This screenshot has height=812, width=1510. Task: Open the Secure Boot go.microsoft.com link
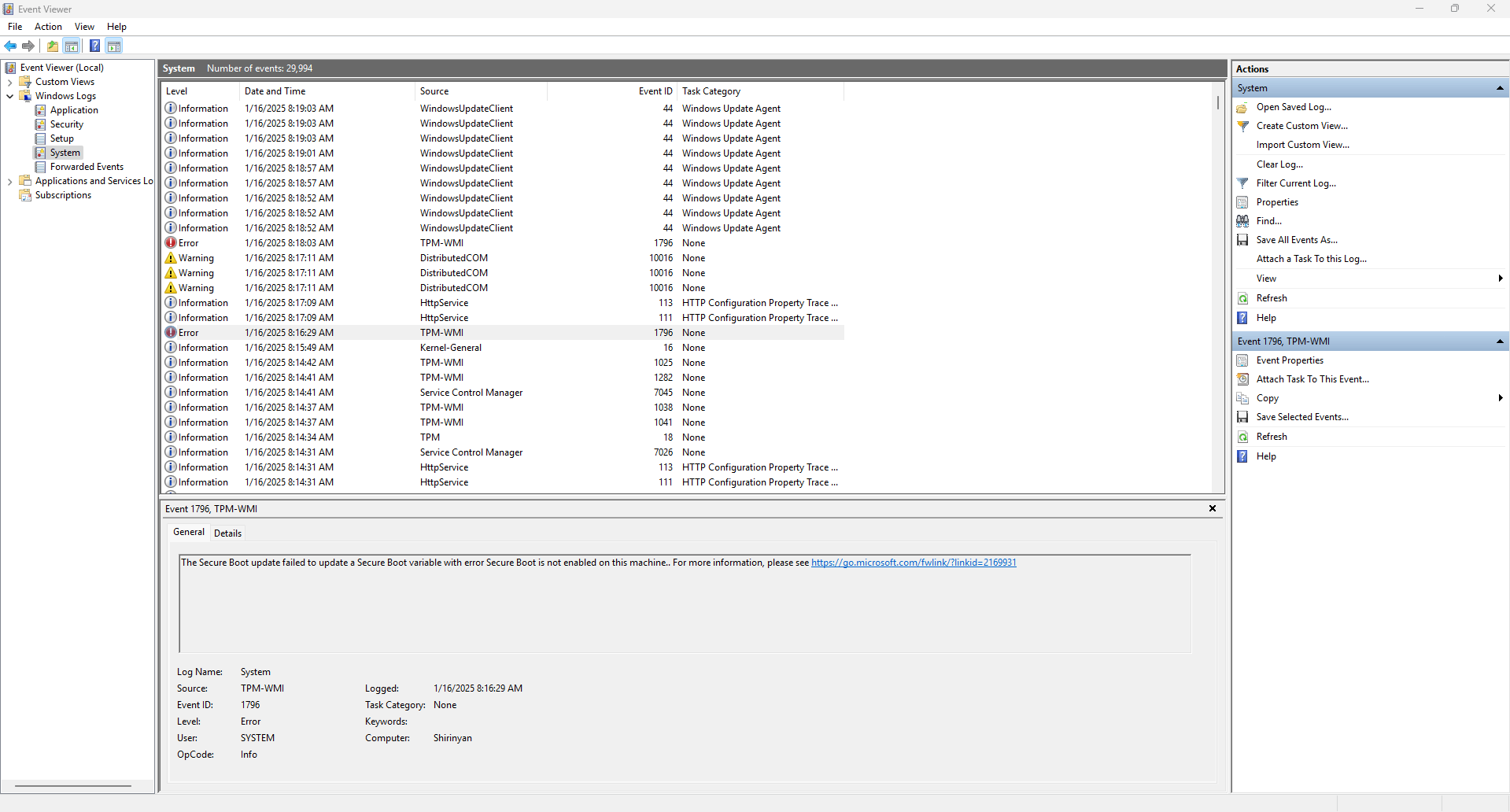914,563
